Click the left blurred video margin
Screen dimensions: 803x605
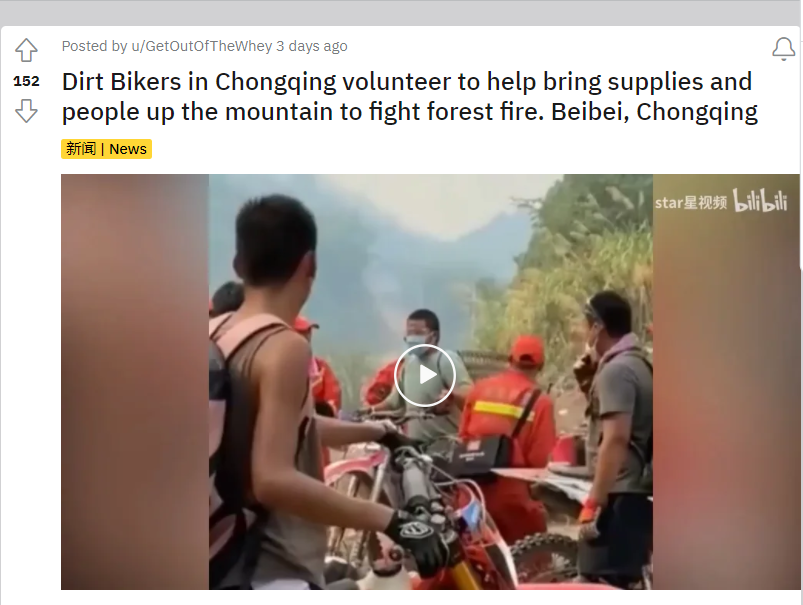(135, 382)
